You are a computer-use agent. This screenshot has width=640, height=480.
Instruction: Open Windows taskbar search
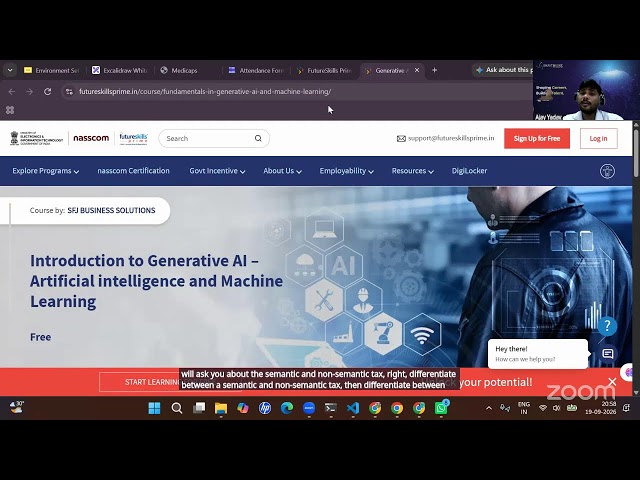[177, 408]
